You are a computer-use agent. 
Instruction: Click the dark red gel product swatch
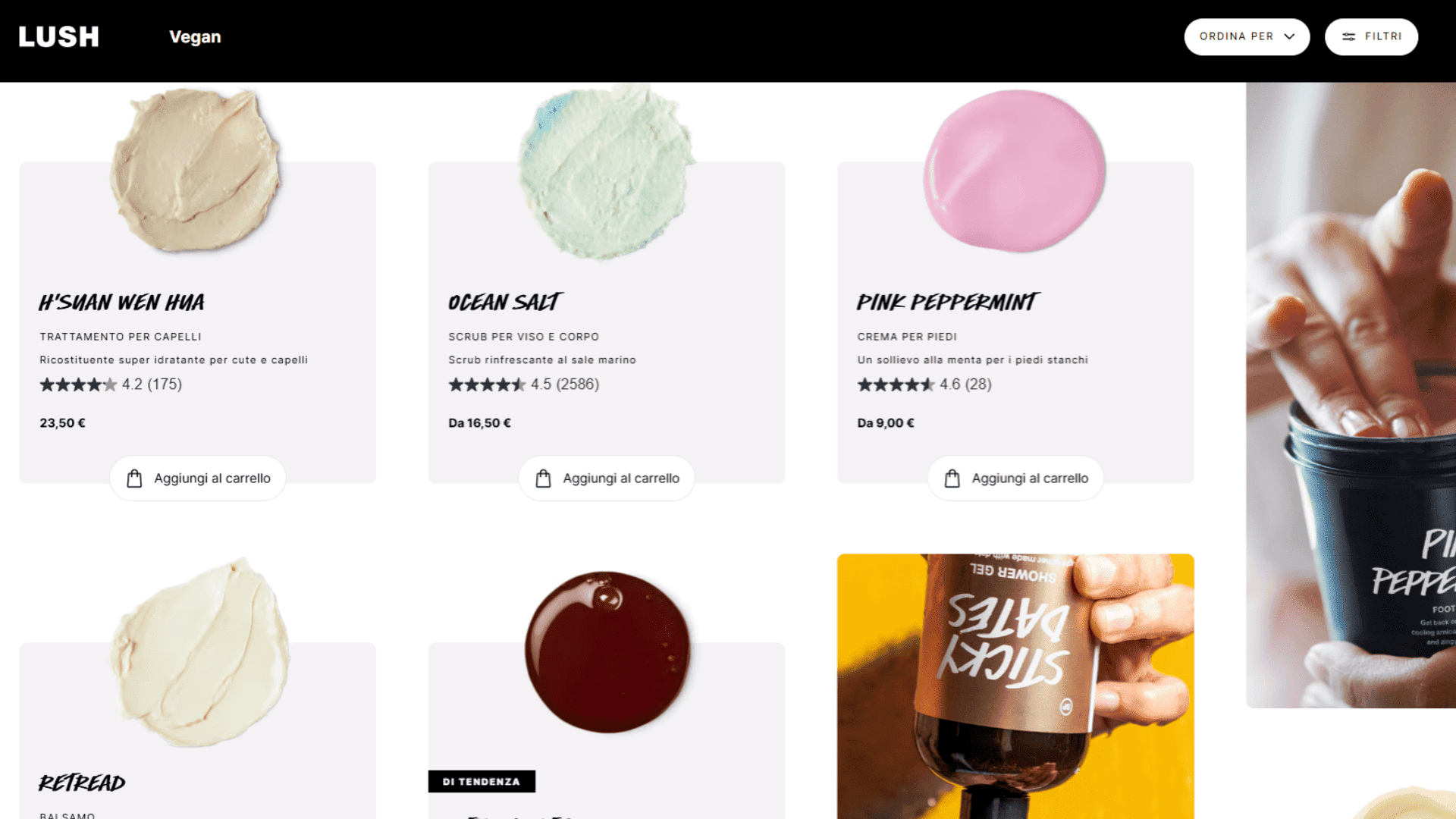(607, 652)
